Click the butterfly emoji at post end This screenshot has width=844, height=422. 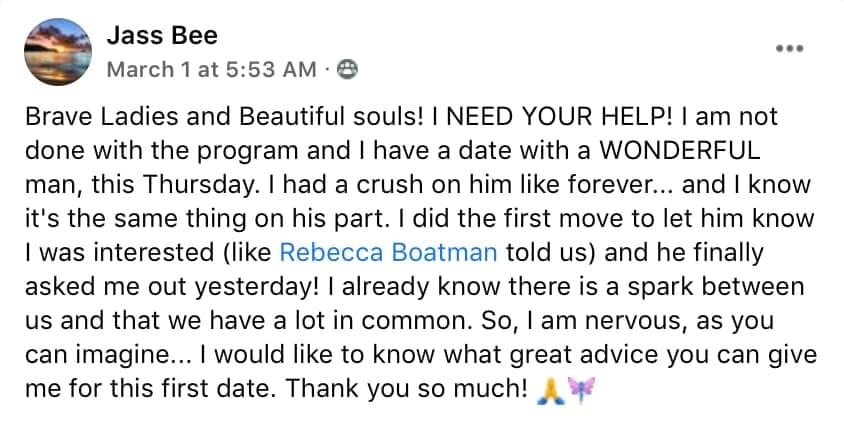point(579,386)
